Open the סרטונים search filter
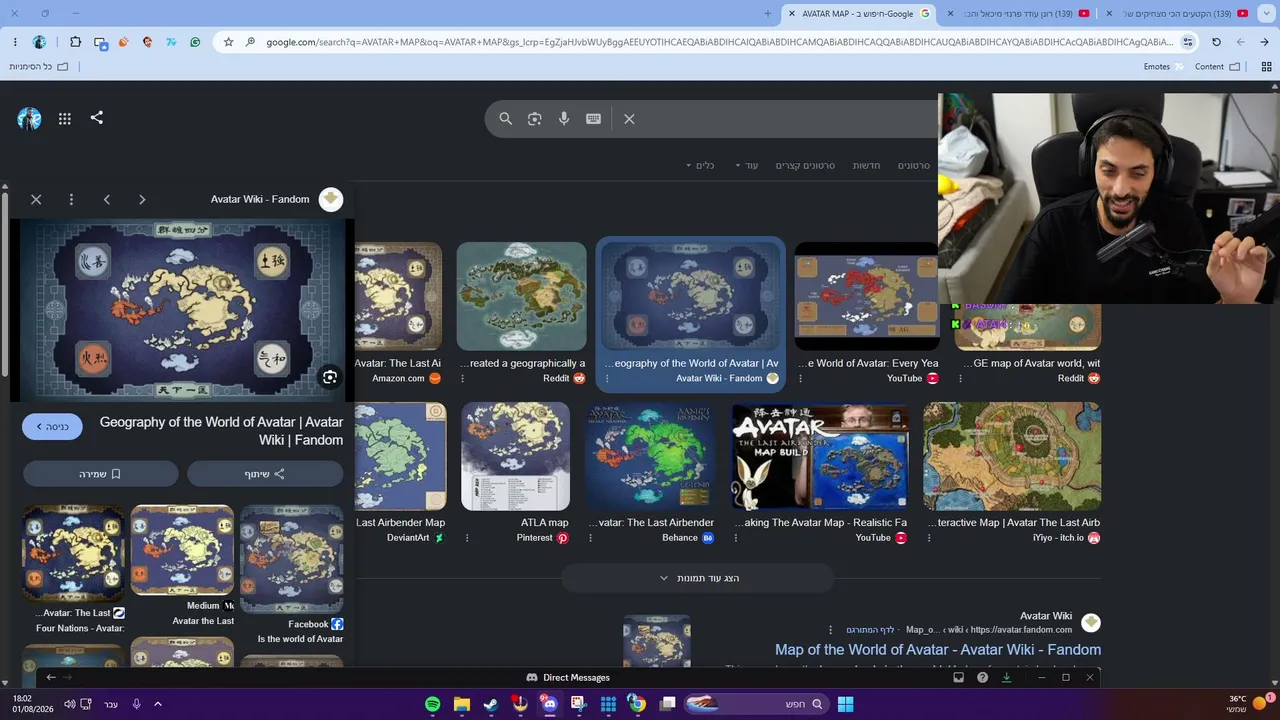Image resolution: width=1280 pixels, height=720 pixels. pyautogui.click(x=913, y=165)
